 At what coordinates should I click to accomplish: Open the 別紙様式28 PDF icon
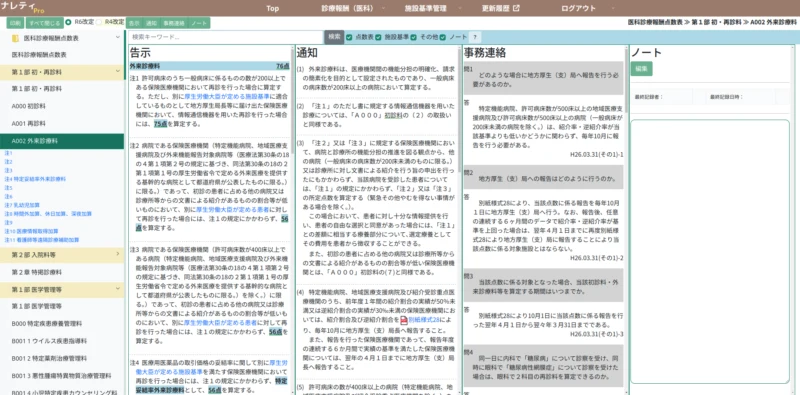point(404,320)
